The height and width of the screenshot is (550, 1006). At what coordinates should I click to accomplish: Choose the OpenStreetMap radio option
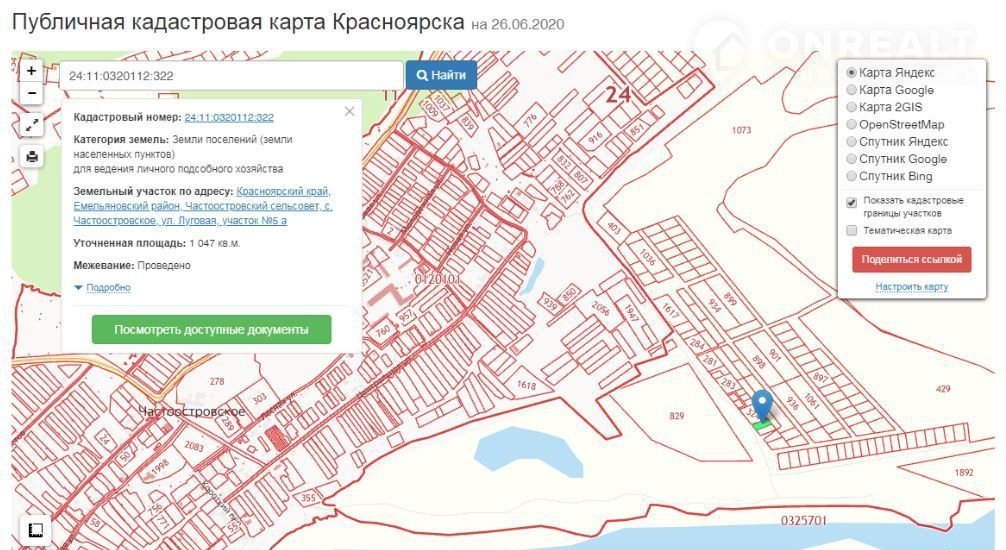tap(852, 125)
